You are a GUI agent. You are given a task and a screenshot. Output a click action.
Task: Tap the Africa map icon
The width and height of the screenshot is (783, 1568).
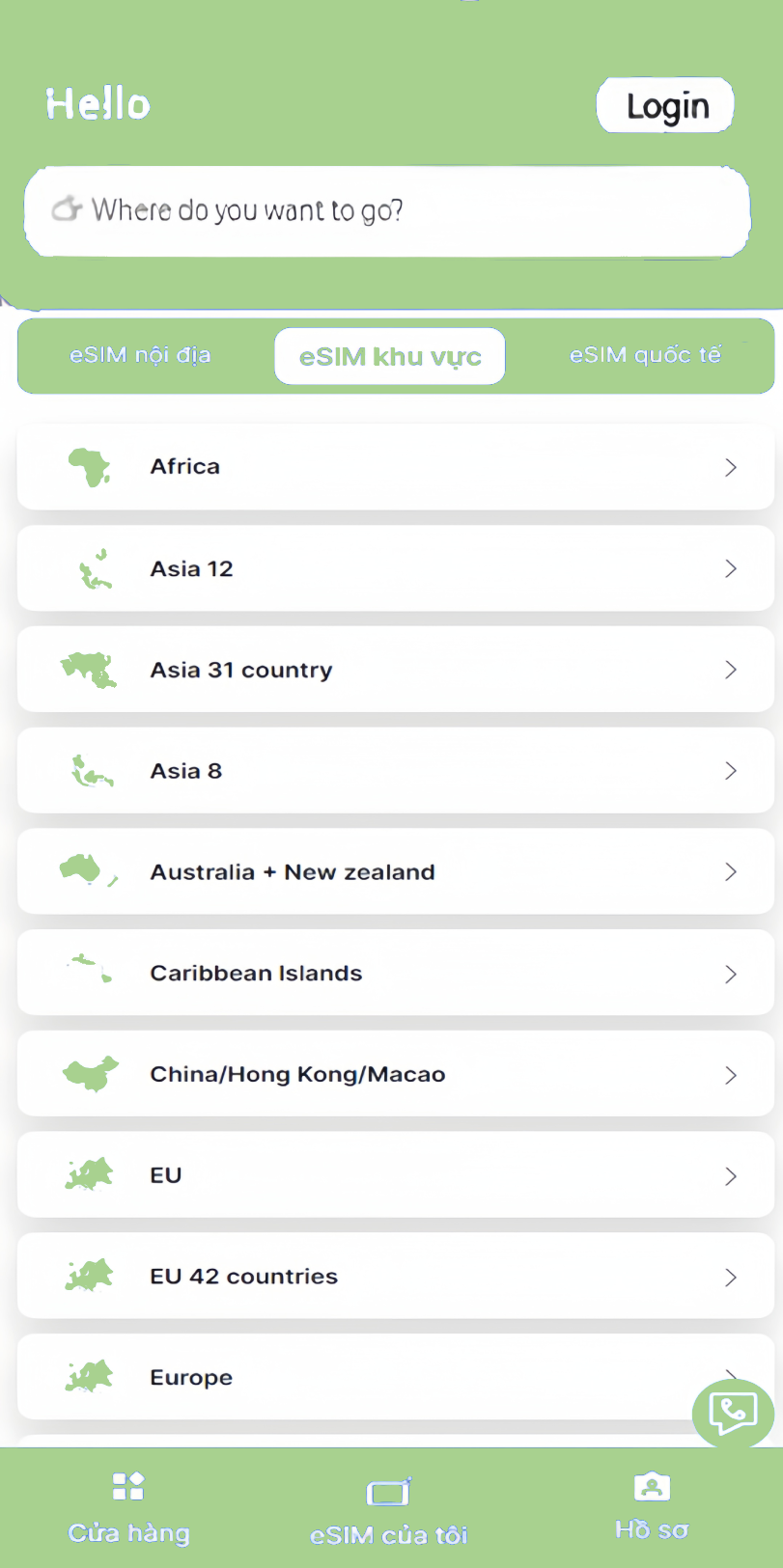(89, 467)
